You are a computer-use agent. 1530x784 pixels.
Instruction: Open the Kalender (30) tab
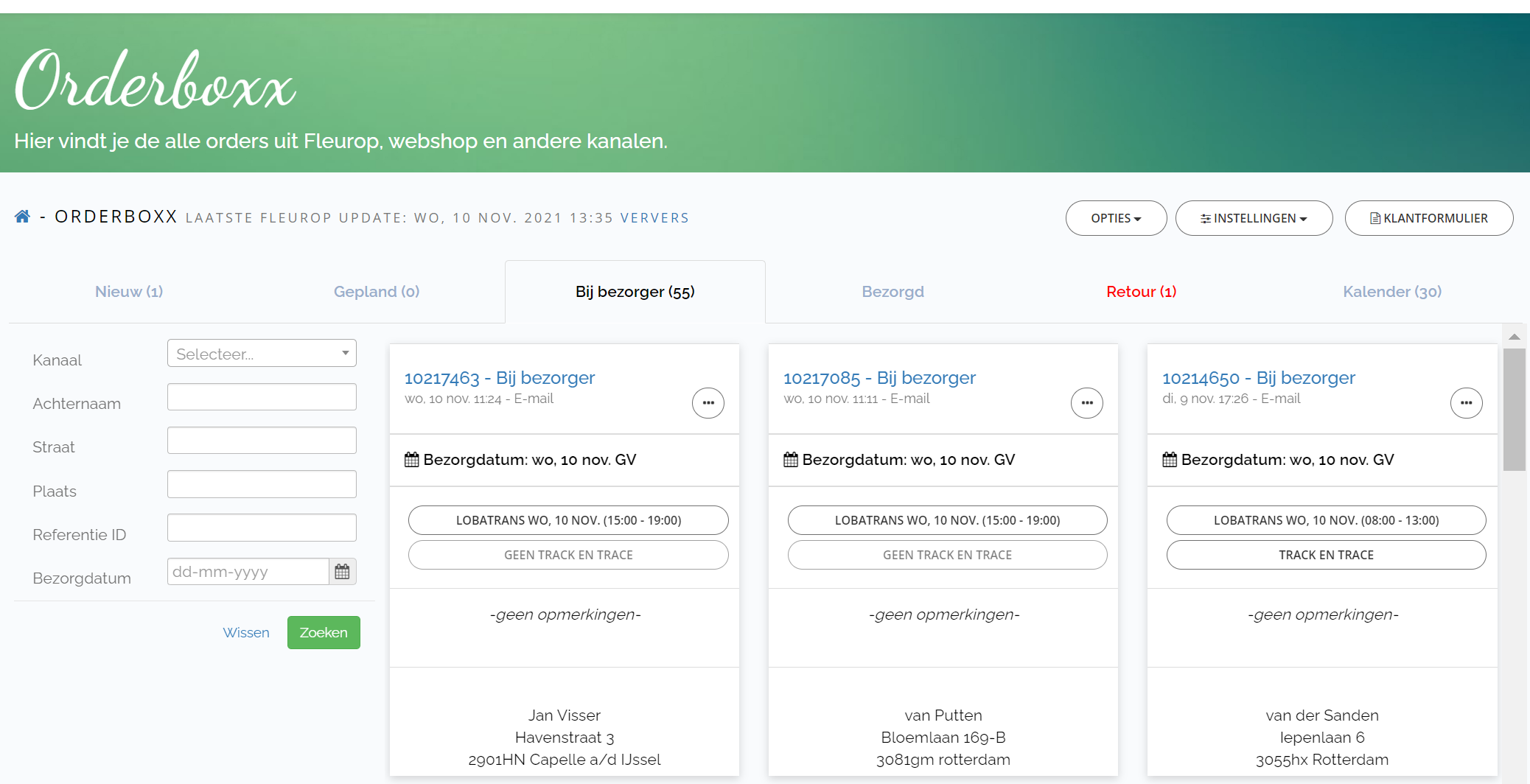point(1392,292)
